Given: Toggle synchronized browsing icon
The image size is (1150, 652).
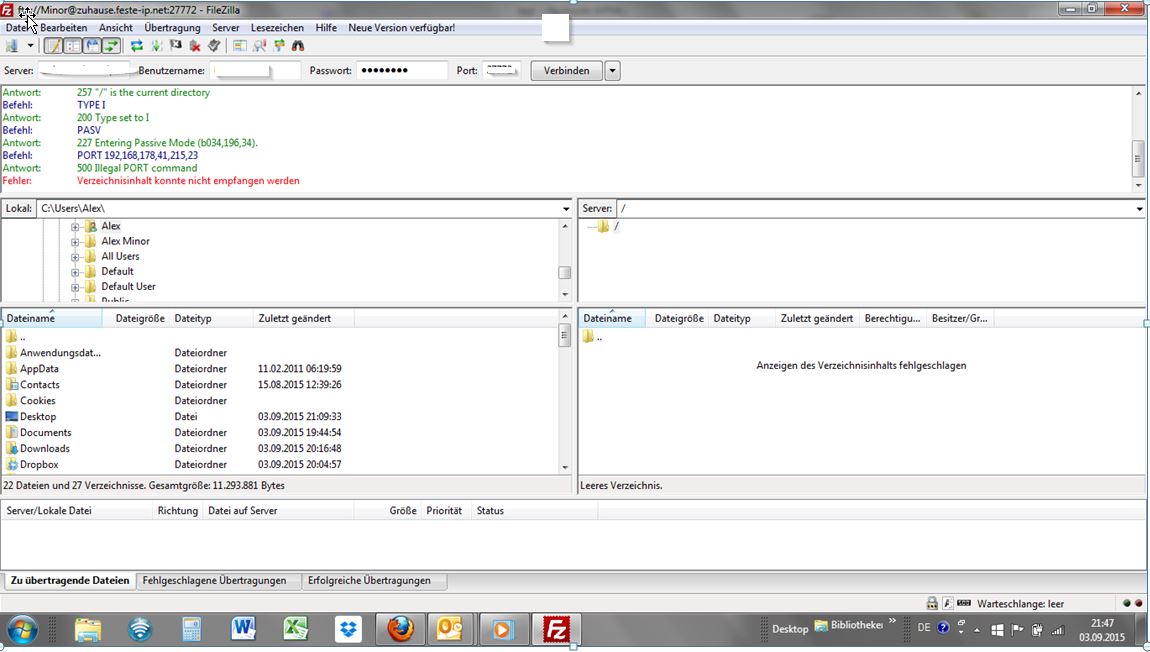Looking at the screenshot, I should [x=279, y=46].
